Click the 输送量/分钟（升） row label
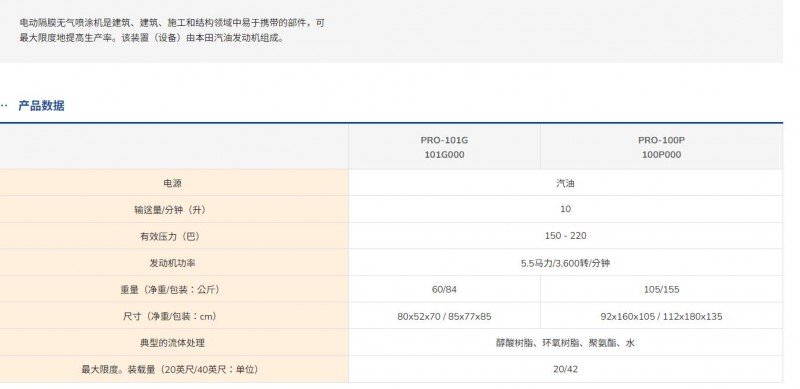This screenshot has width=800, height=389. point(172,210)
